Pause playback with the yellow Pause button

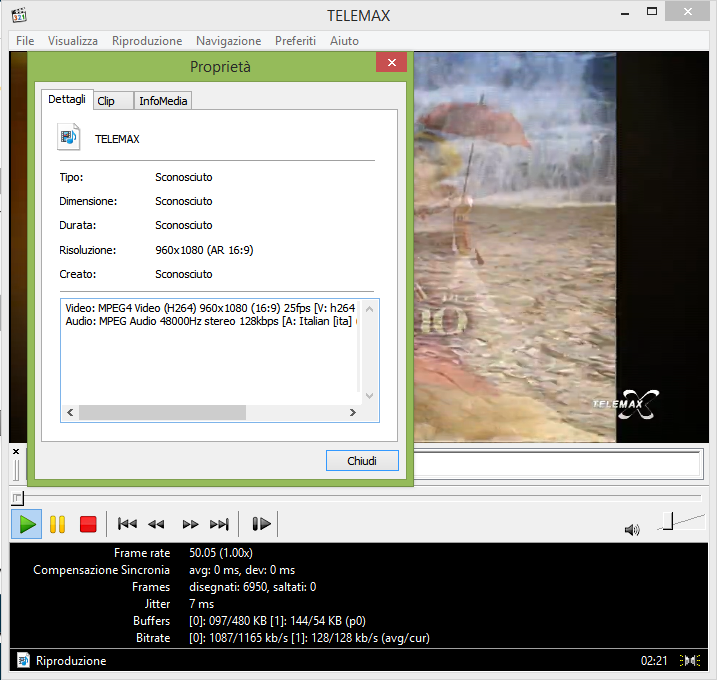(x=57, y=524)
